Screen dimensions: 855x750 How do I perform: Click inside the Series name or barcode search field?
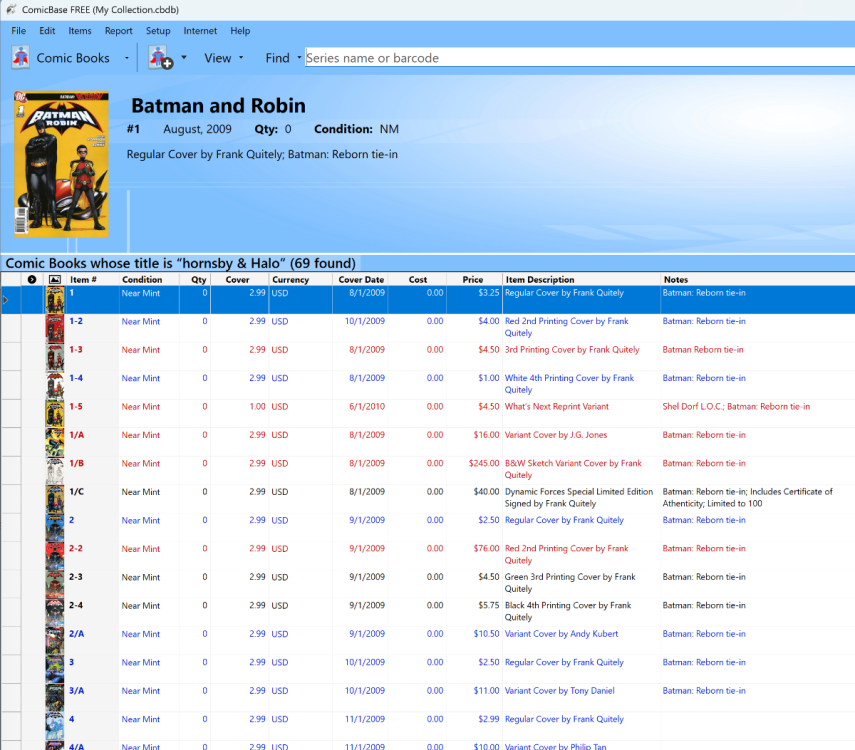tap(500, 58)
